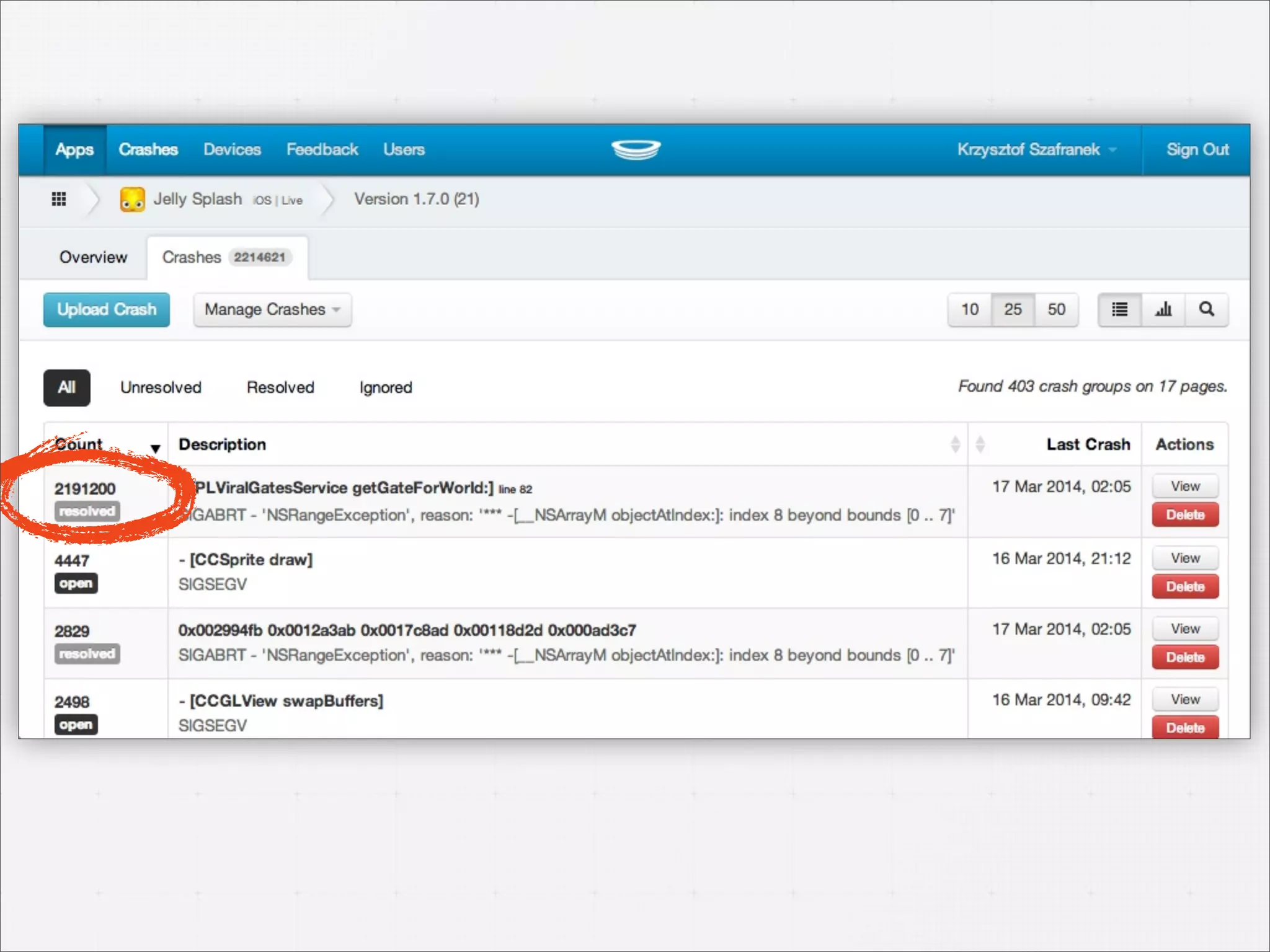1270x952 pixels.
Task: Expand the Manage Crashes dropdown
Action: pyautogui.click(x=272, y=309)
